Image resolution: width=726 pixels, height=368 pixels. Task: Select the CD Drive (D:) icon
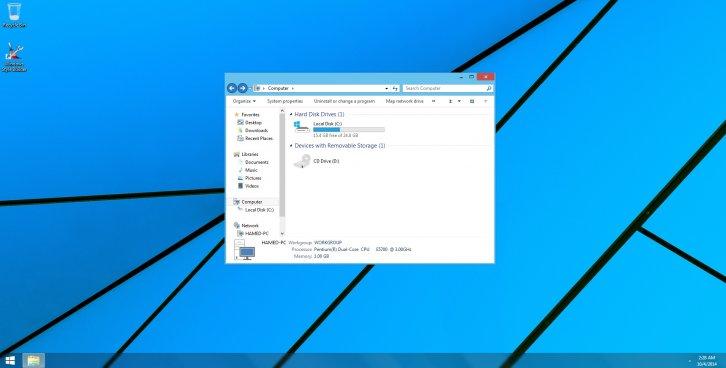pos(302,161)
